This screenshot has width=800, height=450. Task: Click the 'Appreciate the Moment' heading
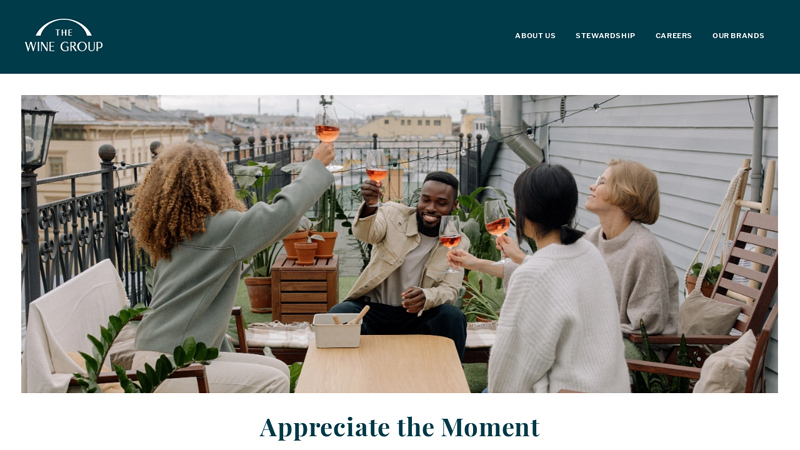click(399, 428)
